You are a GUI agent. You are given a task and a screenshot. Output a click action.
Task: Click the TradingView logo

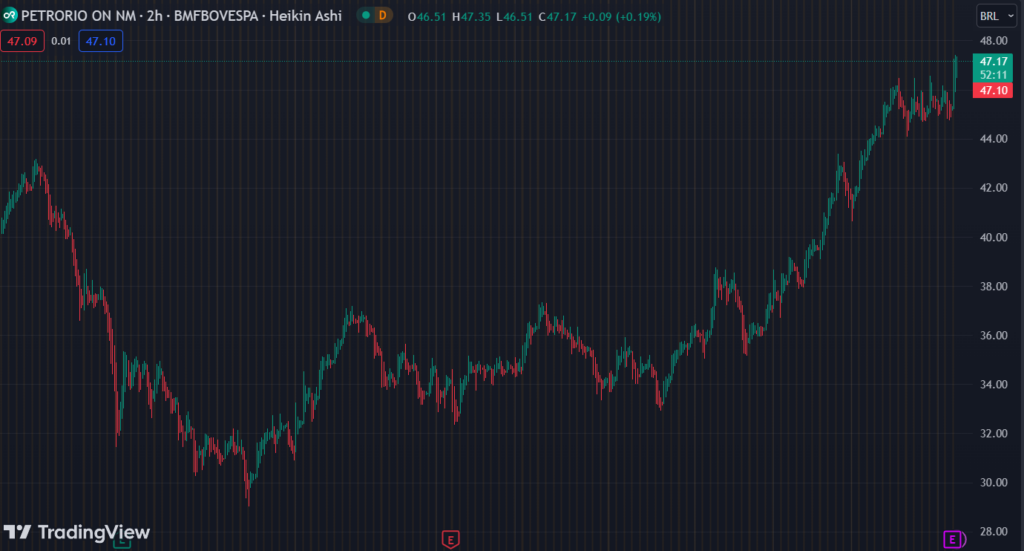point(77,532)
